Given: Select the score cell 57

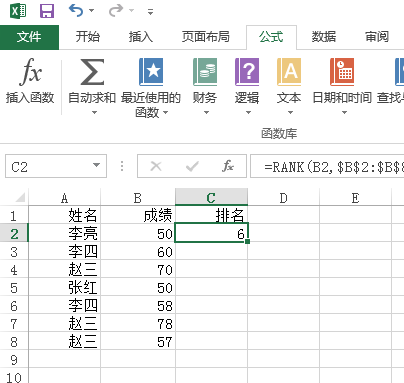Looking at the screenshot, I should pyautogui.click(x=138, y=341).
